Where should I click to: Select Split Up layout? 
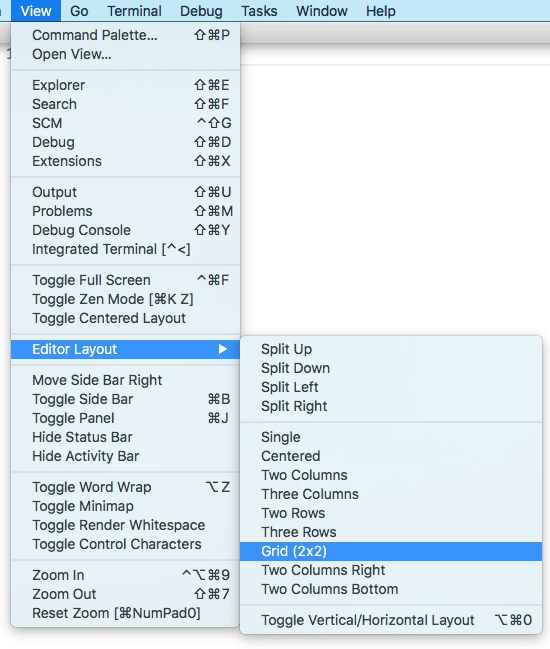pos(391,349)
